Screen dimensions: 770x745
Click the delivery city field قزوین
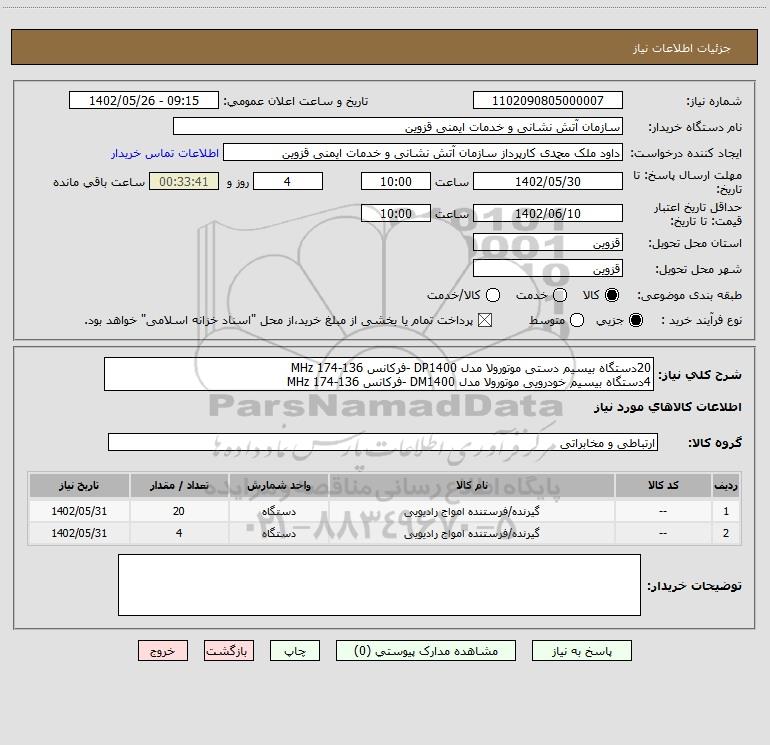(x=548, y=268)
